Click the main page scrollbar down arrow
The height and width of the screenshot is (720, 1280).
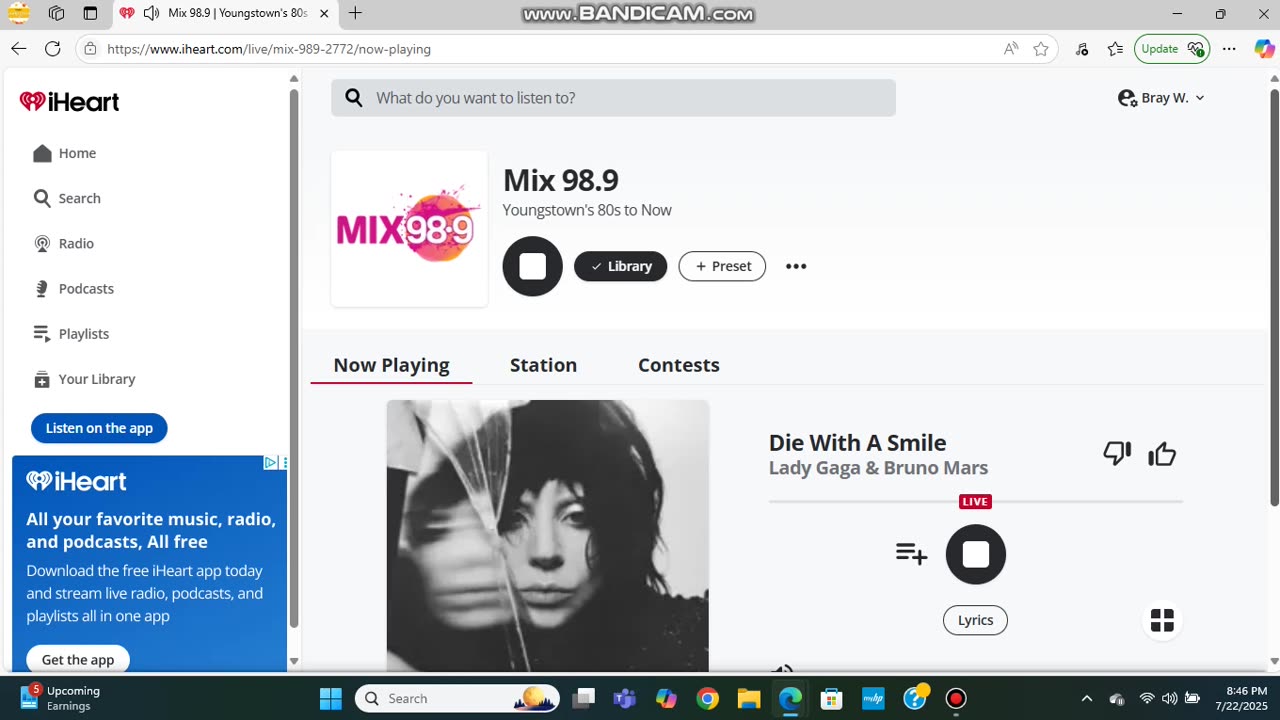(x=1274, y=661)
